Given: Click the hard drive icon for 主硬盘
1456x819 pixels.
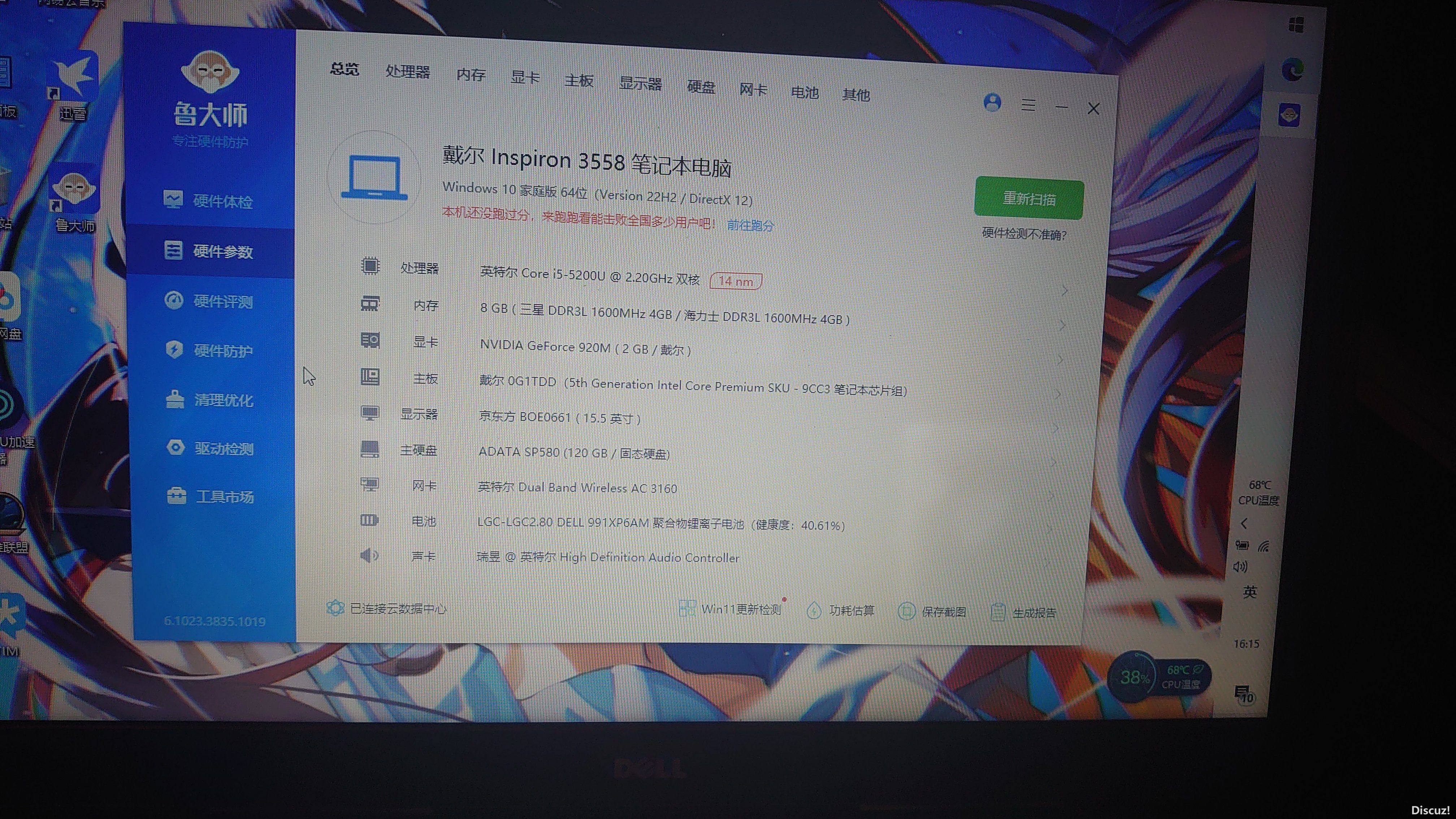Looking at the screenshot, I should click(370, 449).
